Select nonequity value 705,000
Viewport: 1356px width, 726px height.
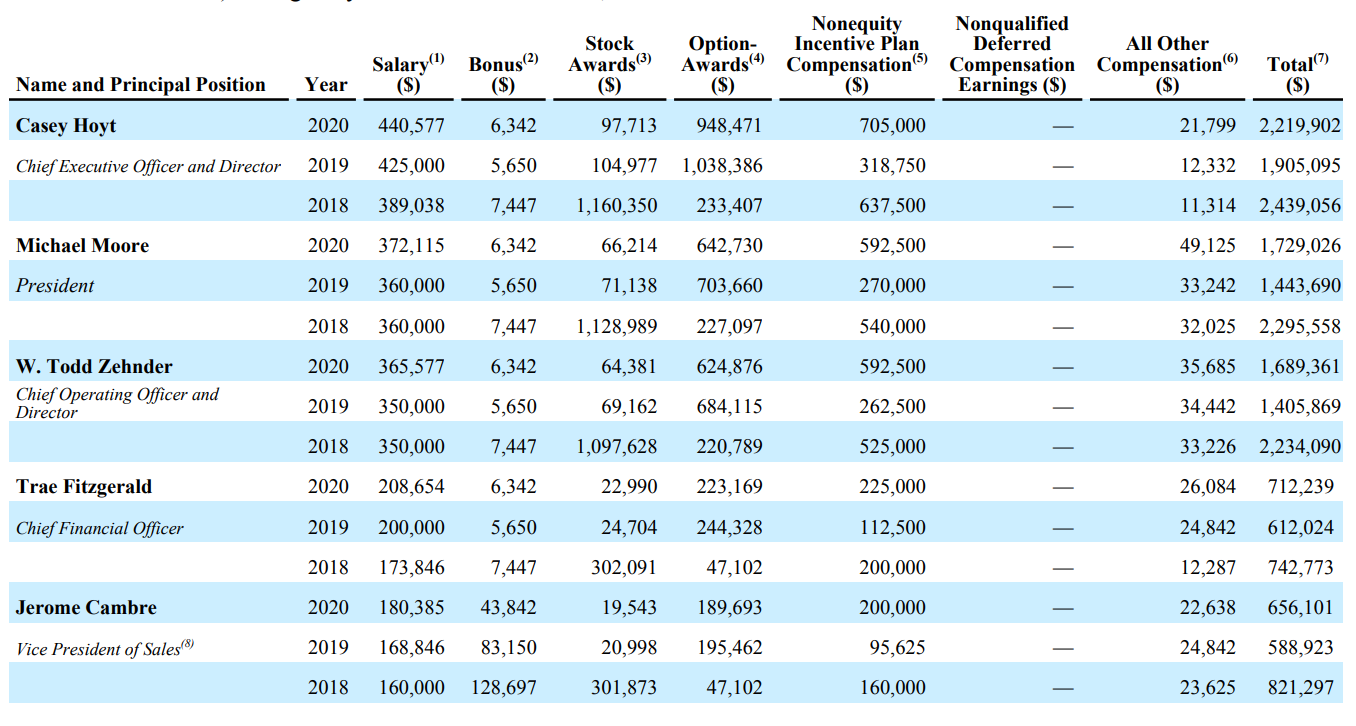click(892, 126)
